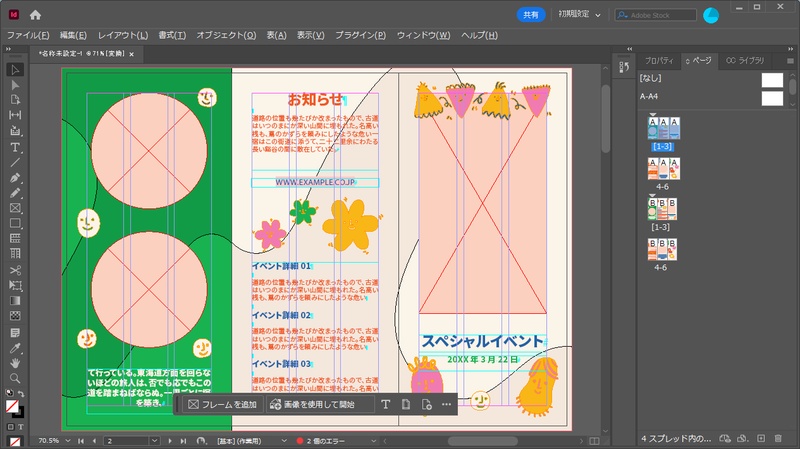Click the page icon in contextual bar
Viewport: 800px width, 449px height.
tap(406, 405)
